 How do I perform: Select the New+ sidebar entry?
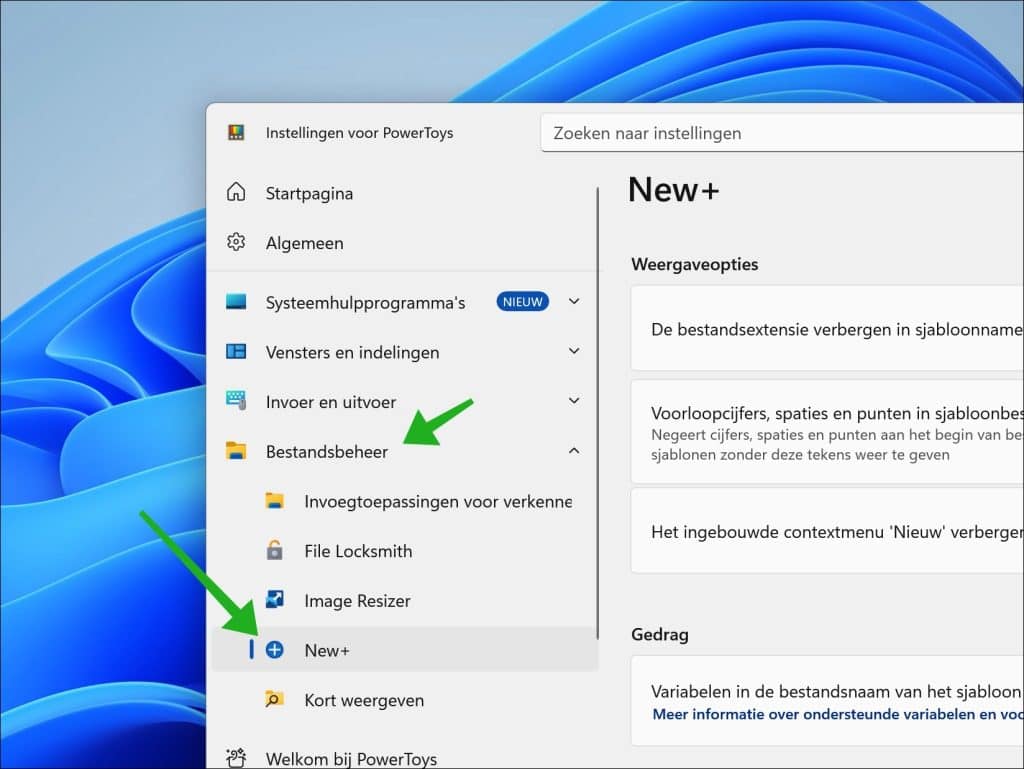tap(405, 650)
